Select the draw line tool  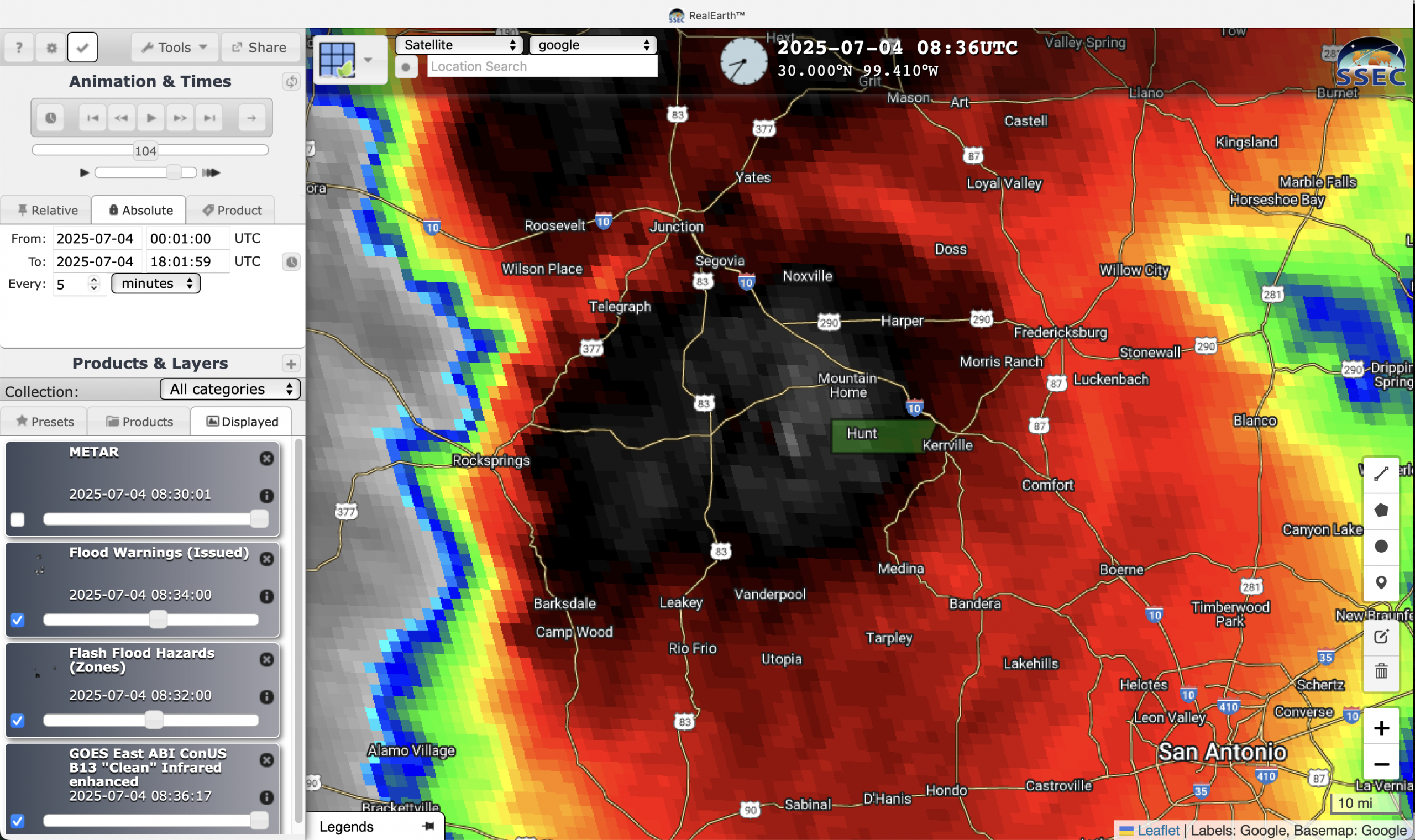1381,474
